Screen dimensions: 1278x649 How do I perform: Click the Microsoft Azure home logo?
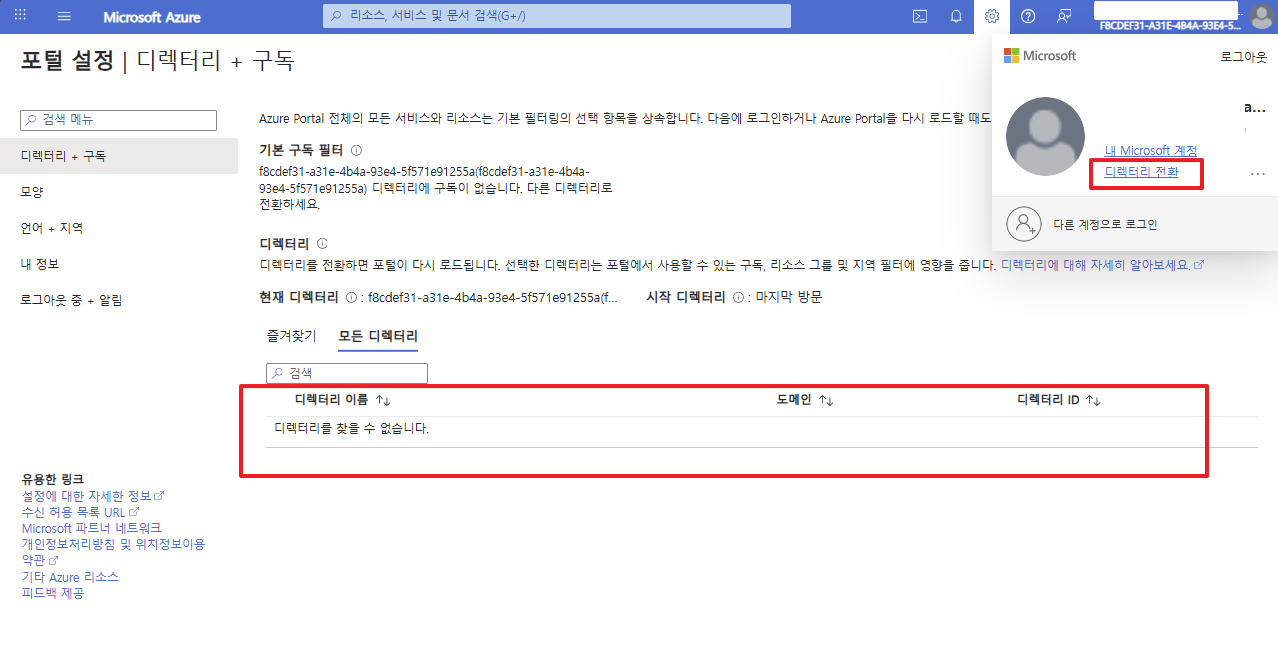(152, 17)
